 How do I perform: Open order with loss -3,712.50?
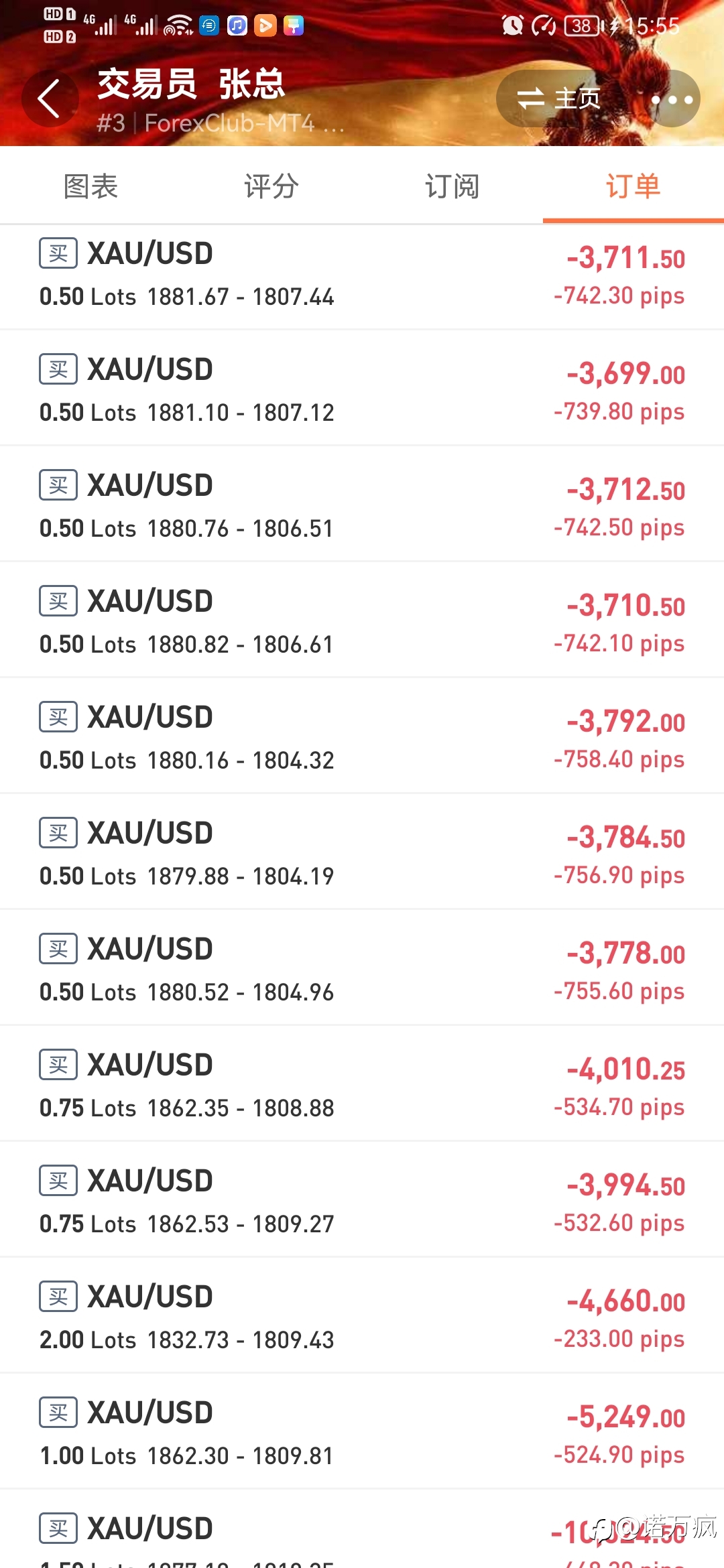pyautogui.click(x=362, y=504)
